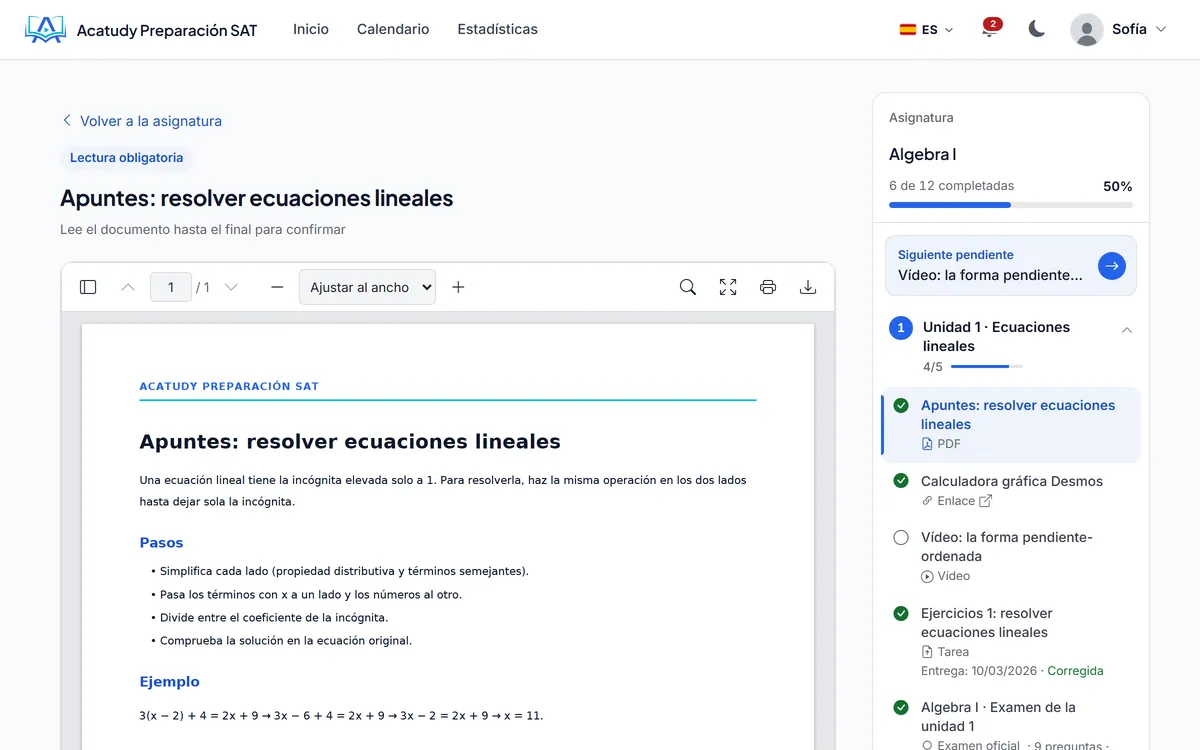Click the PDF page number field
Viewport: 1200px width, 750px height.
pos(171,287)
